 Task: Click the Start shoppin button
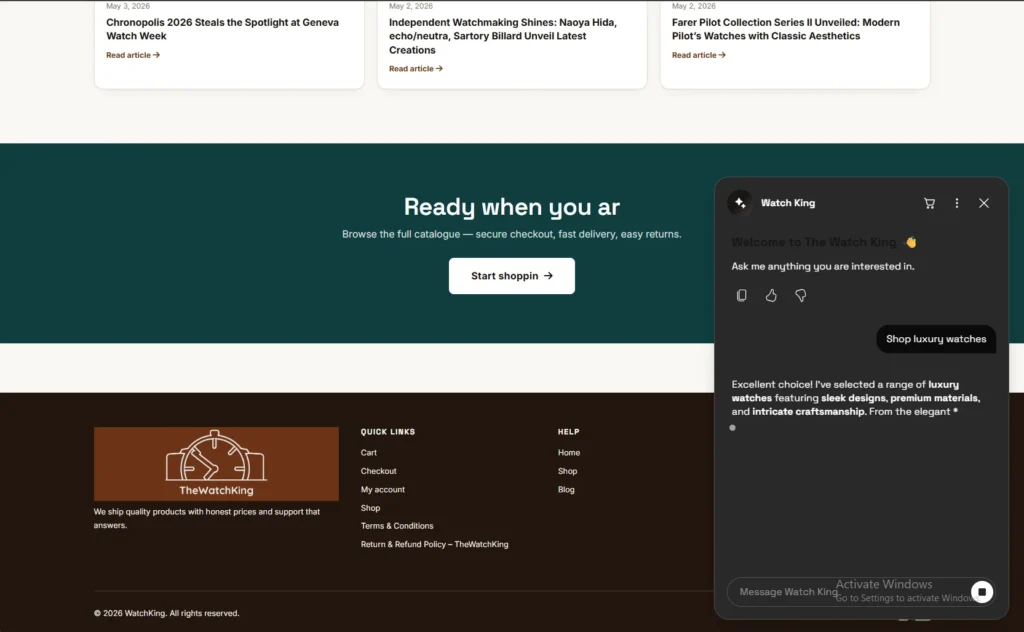coord(511,276)
